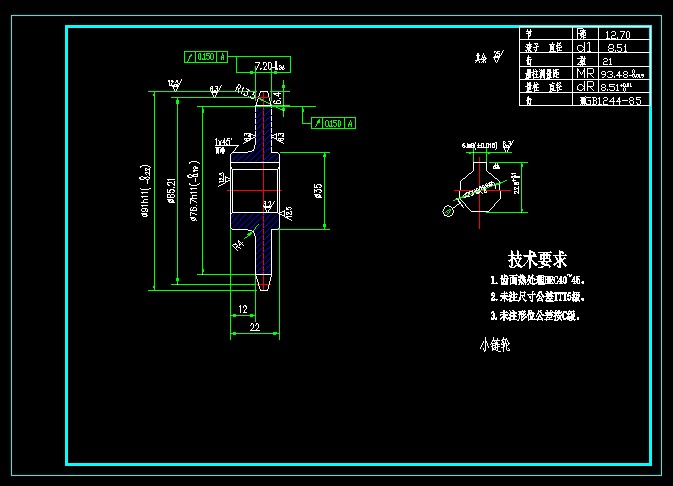Click the R13.3 radius label

point(243,90)
